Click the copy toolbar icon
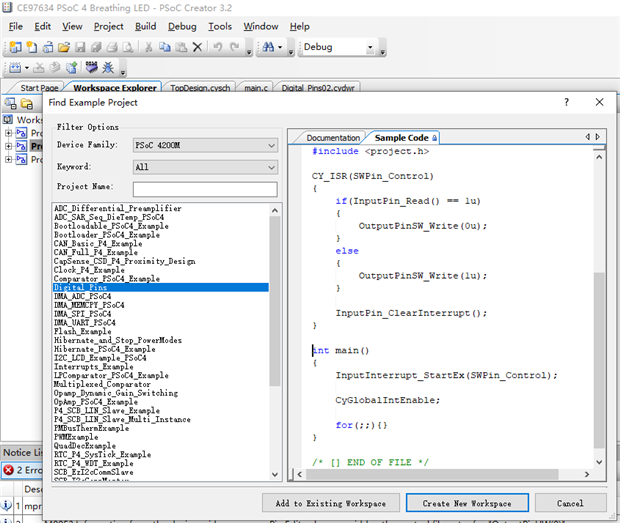620x523 pixels. coord(164,47)
